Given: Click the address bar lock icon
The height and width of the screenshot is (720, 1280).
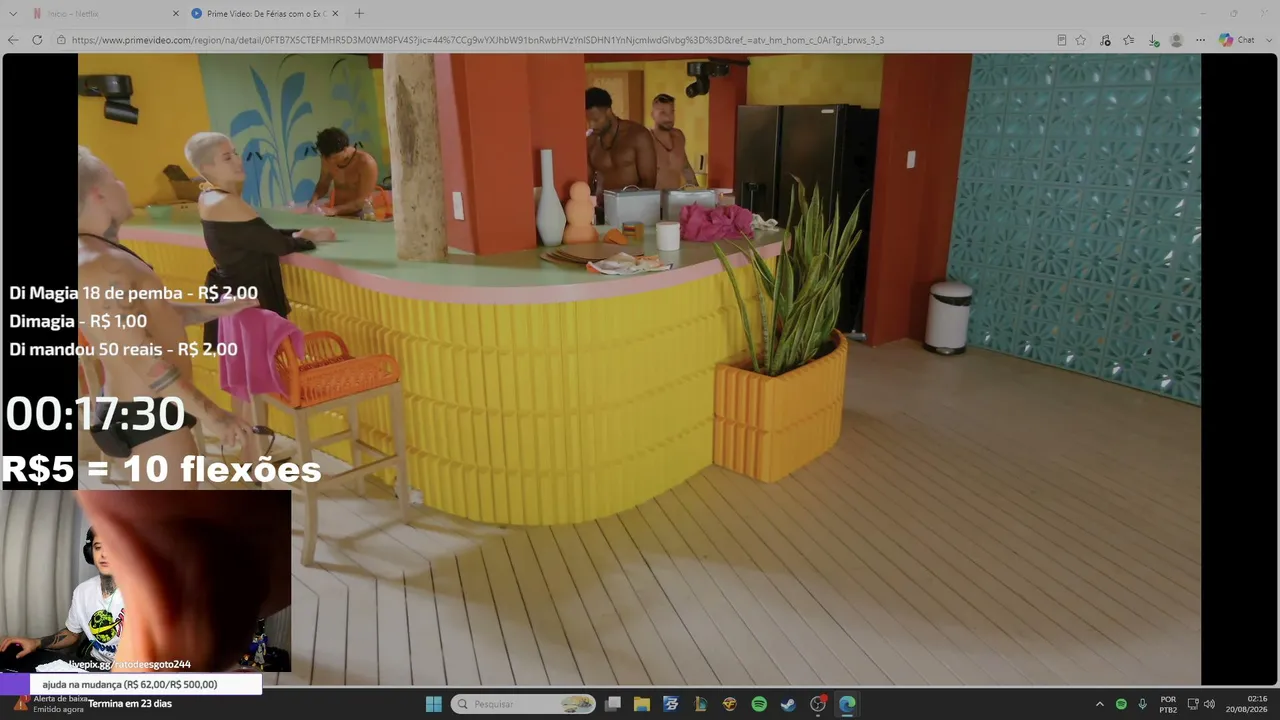Looking at the screenshot, I should coord(62,40).
